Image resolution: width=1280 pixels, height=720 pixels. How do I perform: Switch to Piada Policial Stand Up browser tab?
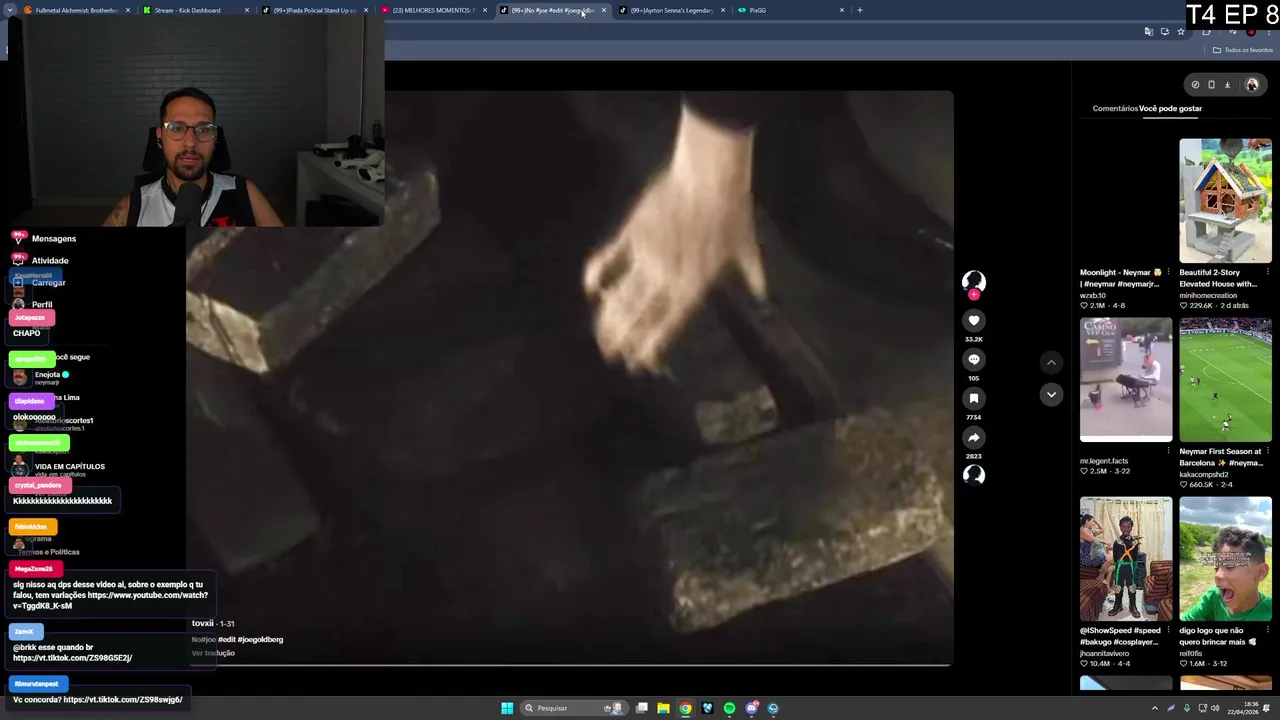click(x=315, y=10)
